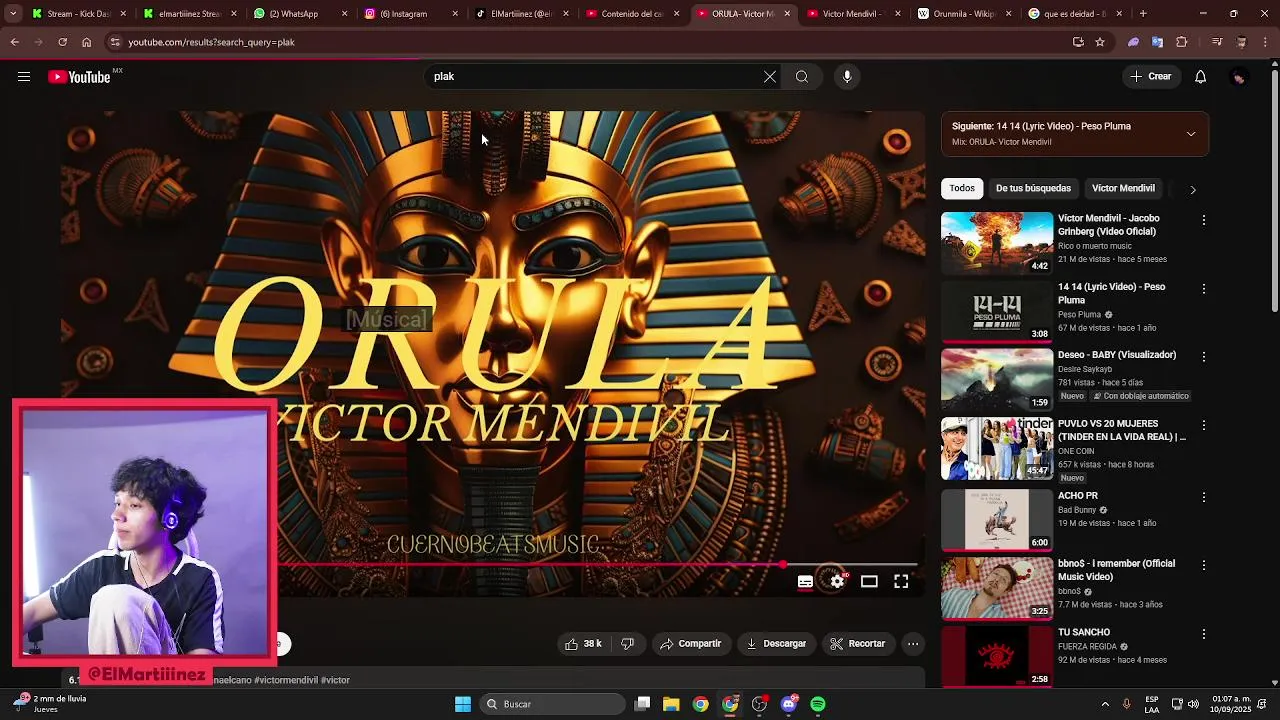Image resolution: width=1280 pixels, height=720 pixels.
Task: Launch File Explorer from the taskbar
Action: [x=671, y=704]
